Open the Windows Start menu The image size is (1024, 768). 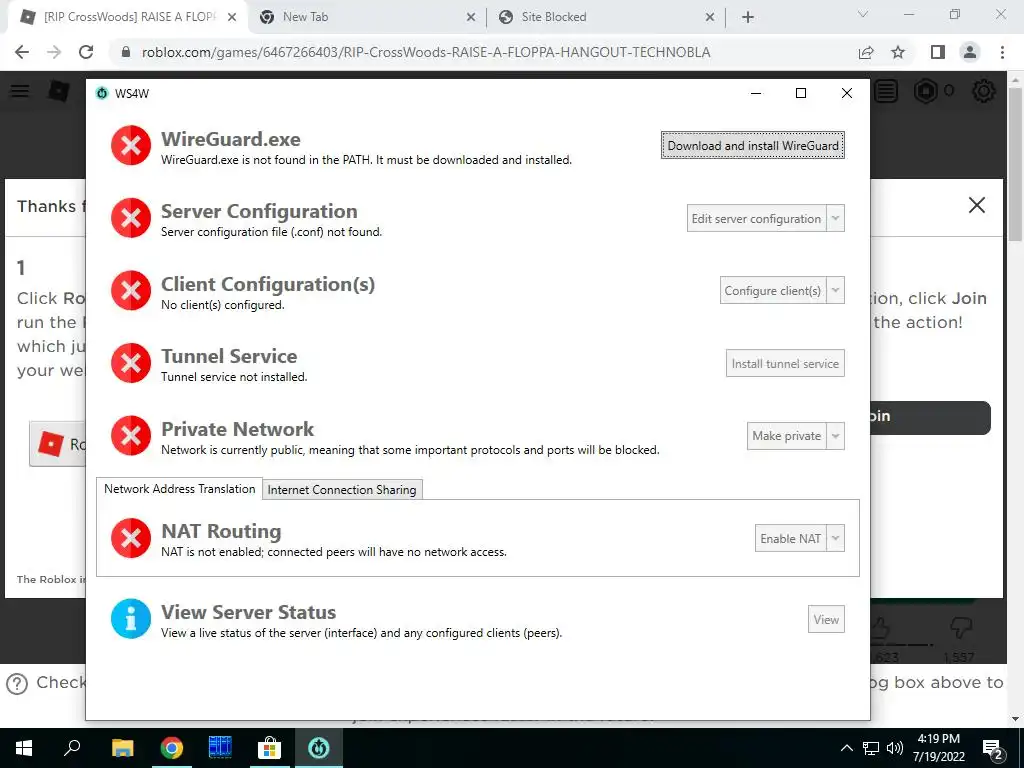[24, 748]
